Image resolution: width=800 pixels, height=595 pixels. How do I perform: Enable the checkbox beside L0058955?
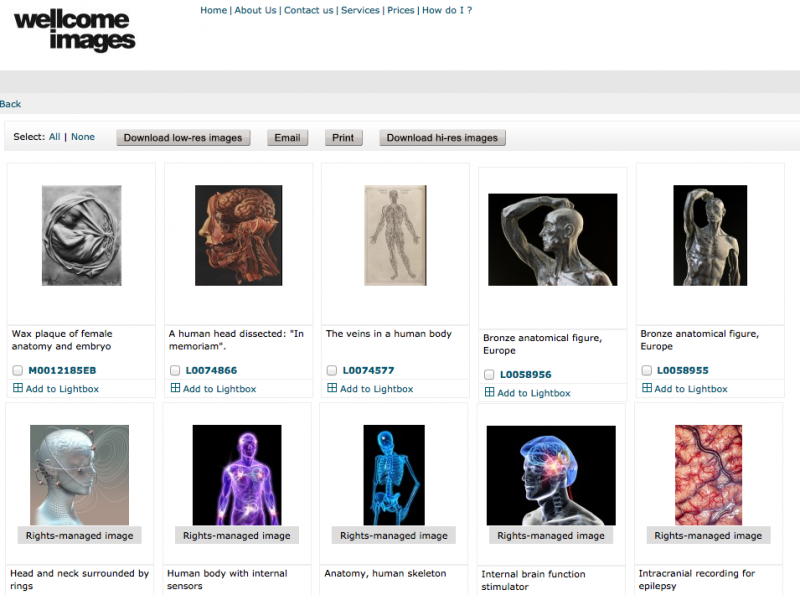pyautogui.click(x=646, y=370)
